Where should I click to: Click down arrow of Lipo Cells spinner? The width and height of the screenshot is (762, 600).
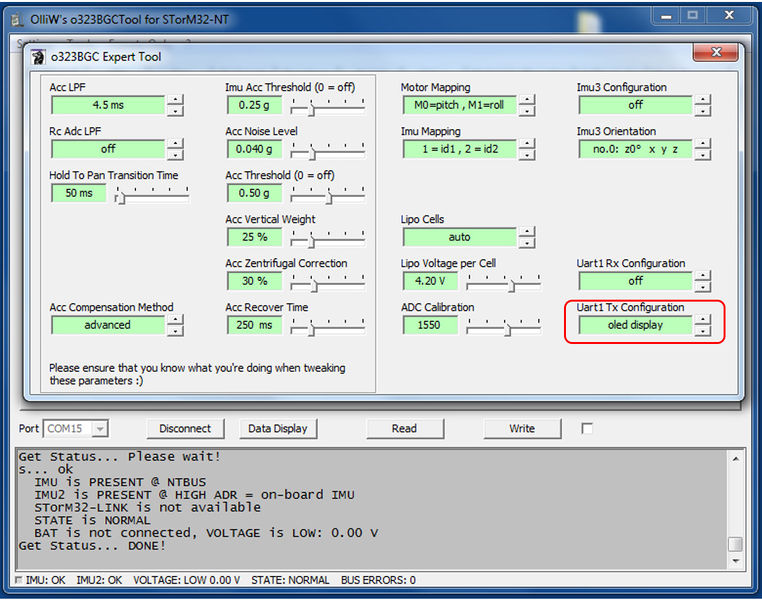527,242
